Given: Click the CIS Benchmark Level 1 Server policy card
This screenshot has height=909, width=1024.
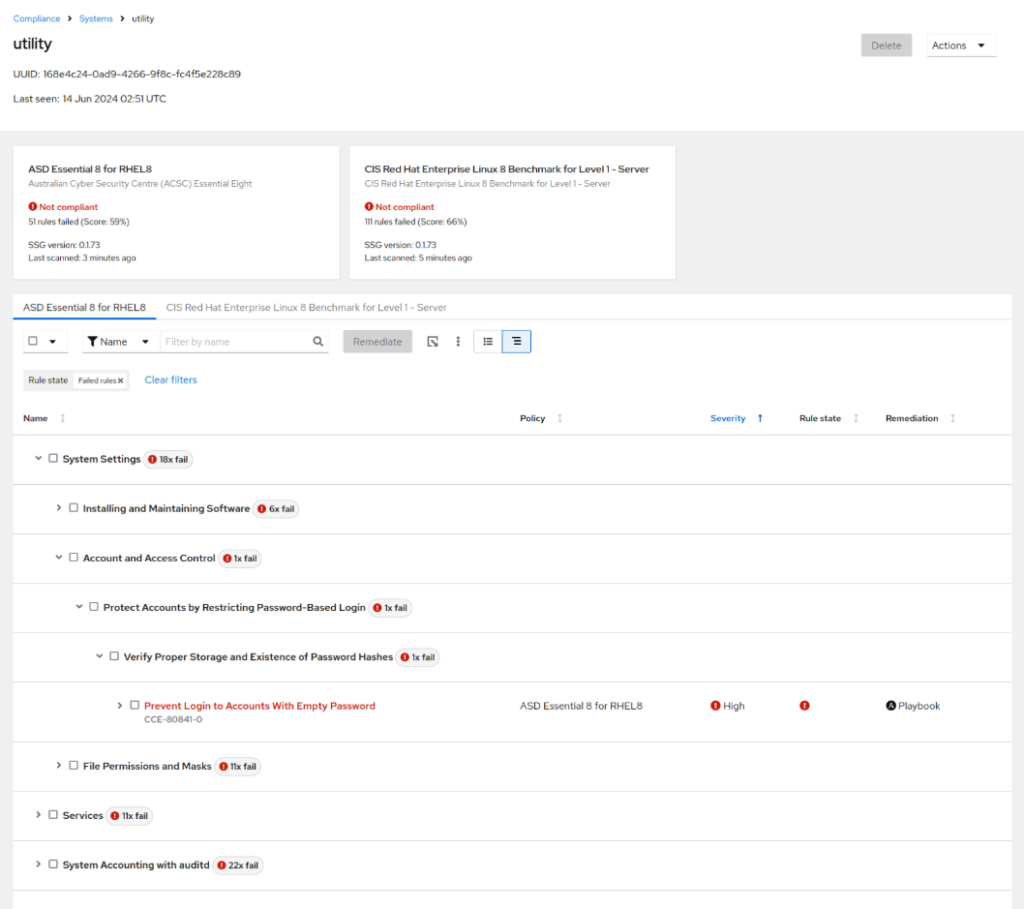Looking at the screenshot, I should pyautogui.click(x=513, y=213).
